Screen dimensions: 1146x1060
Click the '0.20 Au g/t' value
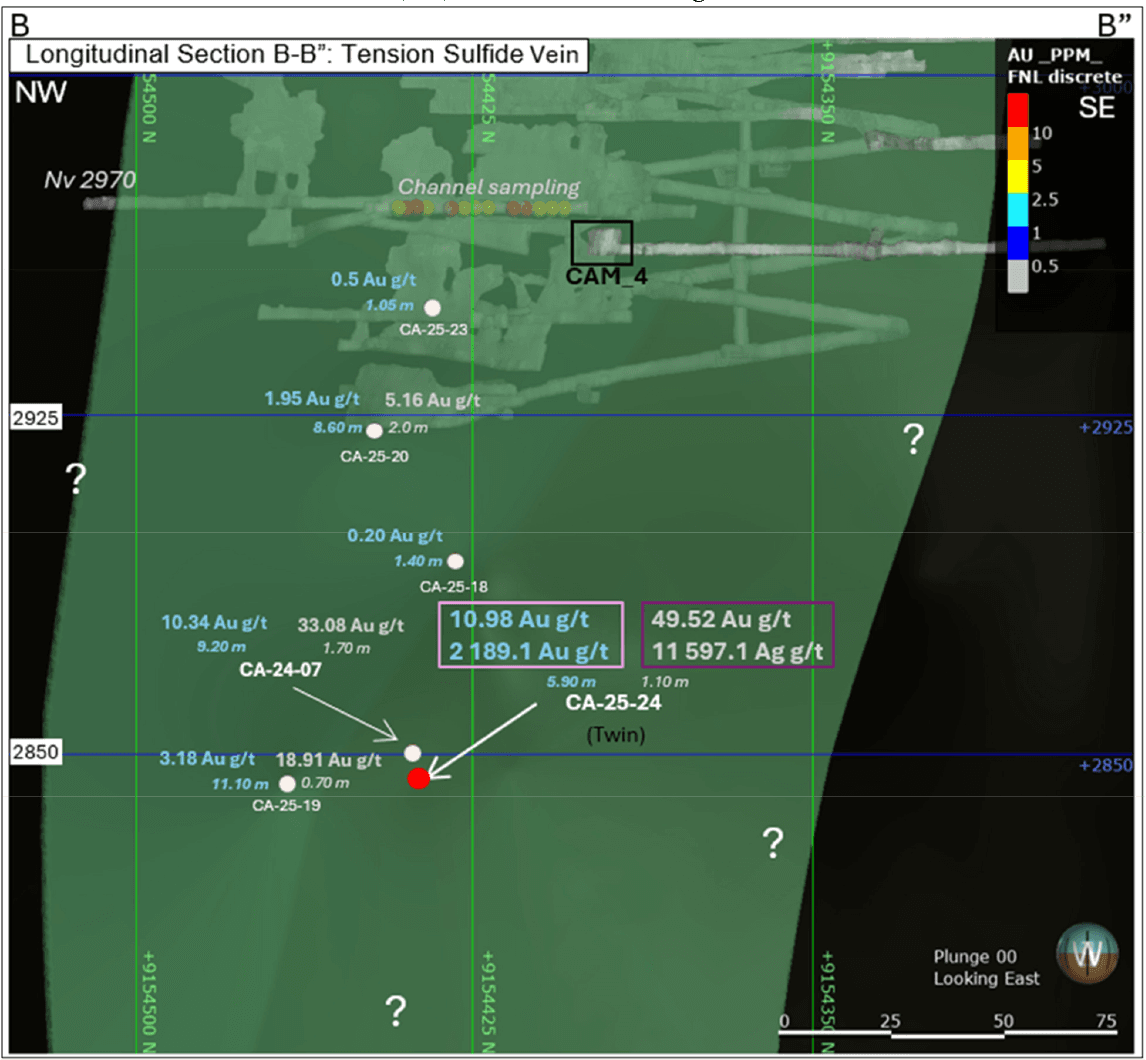[x=395, y=536]
